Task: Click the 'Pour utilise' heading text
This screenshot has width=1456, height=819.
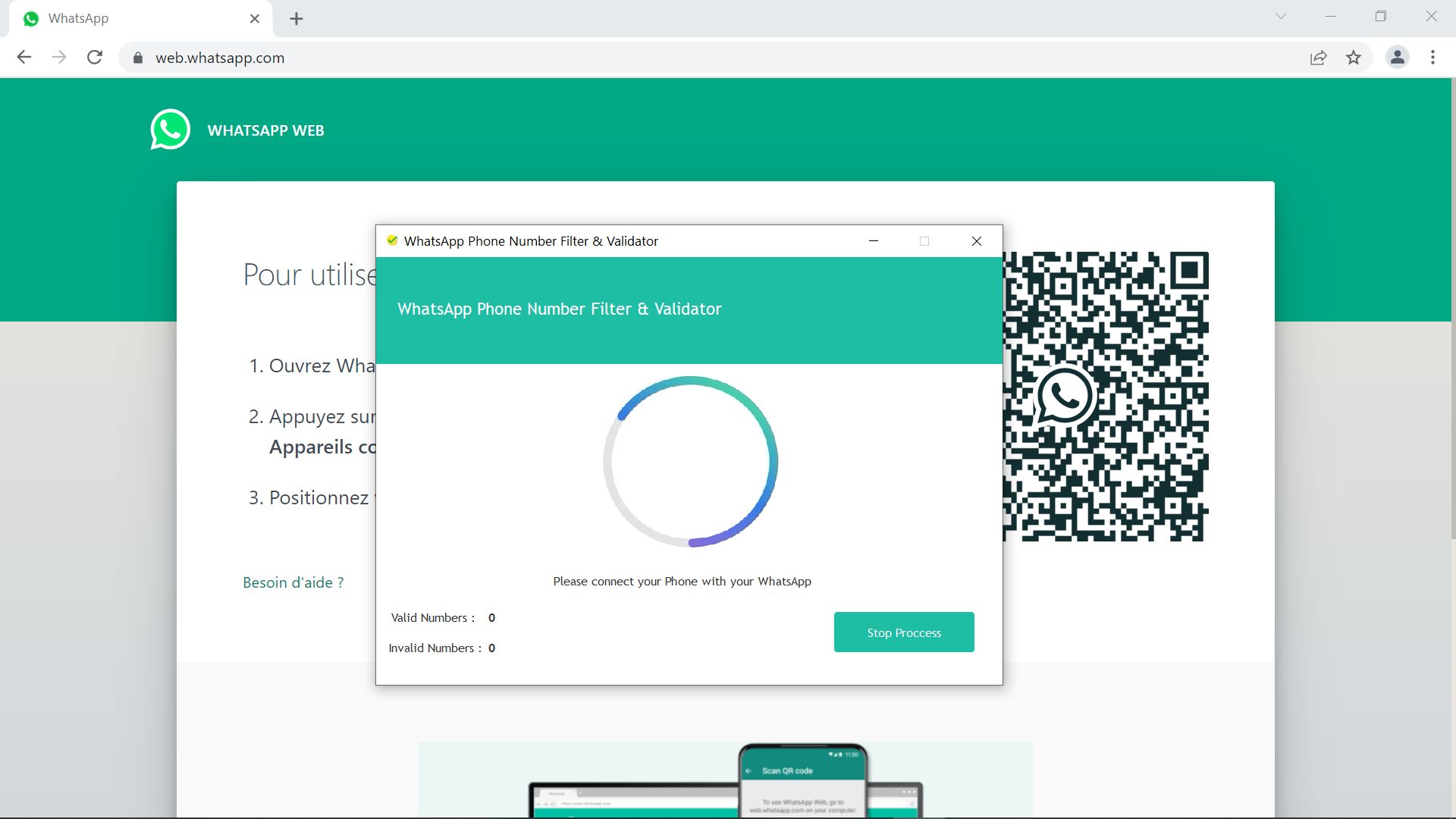Action: 309,275
